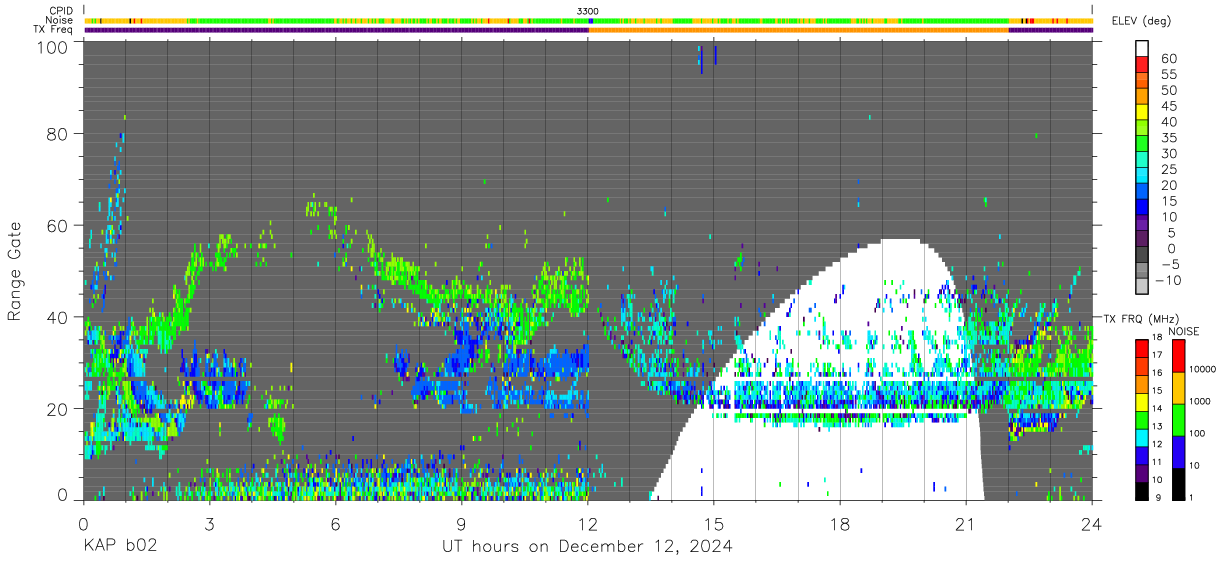This screenshot has height=567, width=1228.
Task: Click the black 9–10 MHz TX FRQ swatch
Action: click(x=1142, y=490)
